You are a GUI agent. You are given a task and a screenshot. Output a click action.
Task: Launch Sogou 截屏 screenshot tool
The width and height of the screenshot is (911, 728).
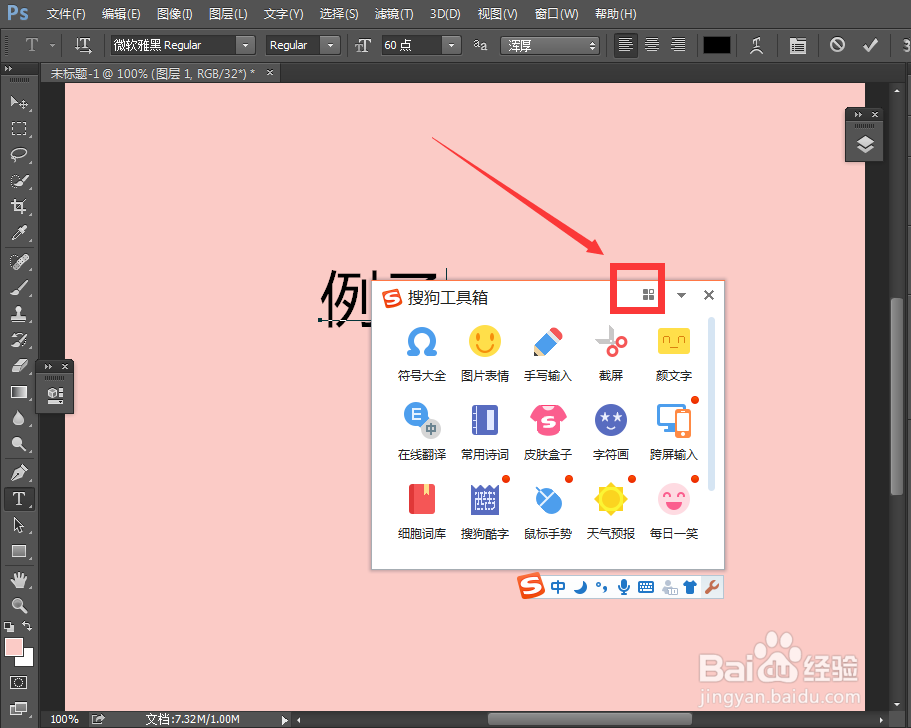(611, 354)
